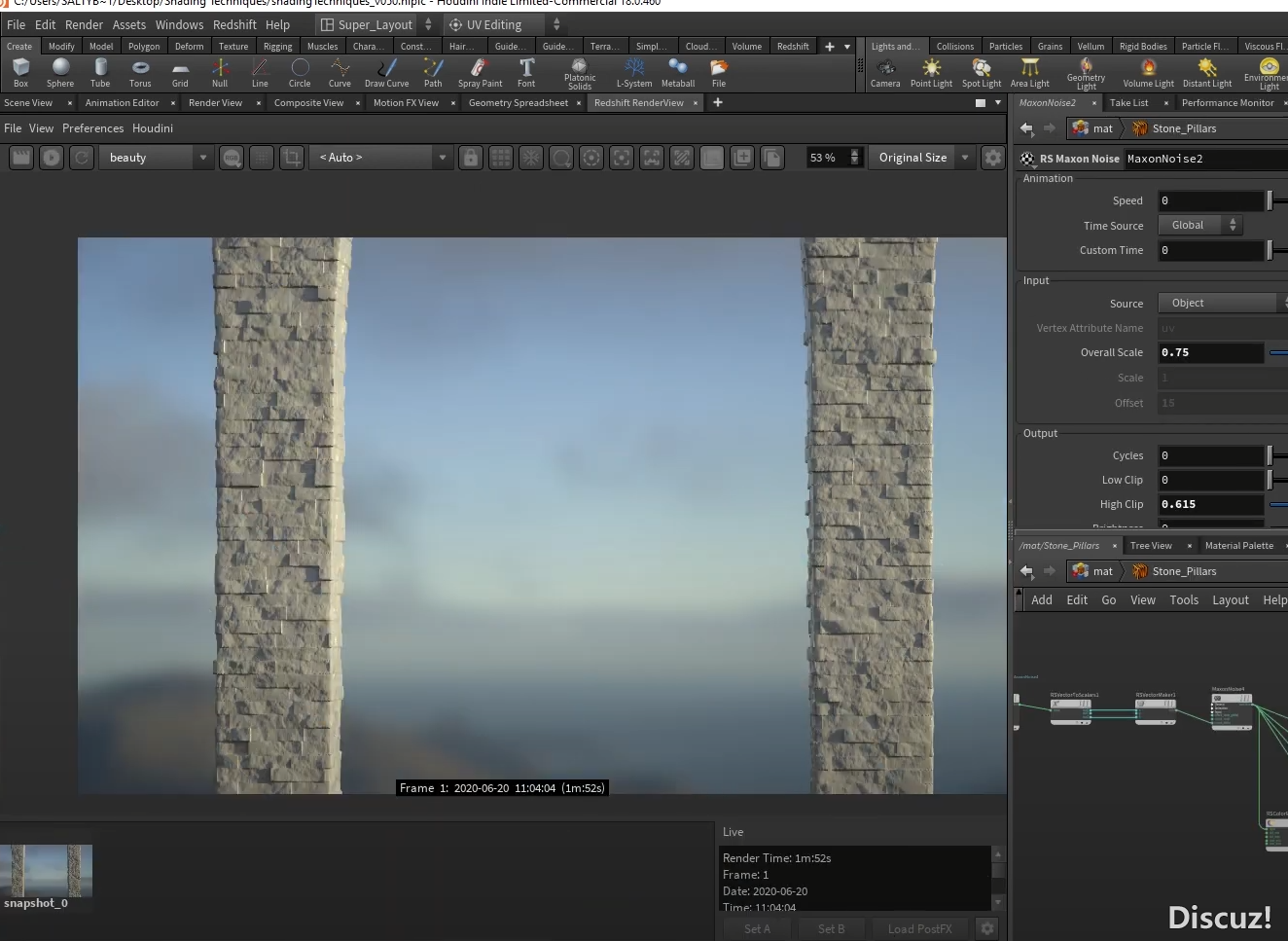Viewport: 1288px width, 941px height.
Task: Click the Load PostFX button
Action: (919, 928)
